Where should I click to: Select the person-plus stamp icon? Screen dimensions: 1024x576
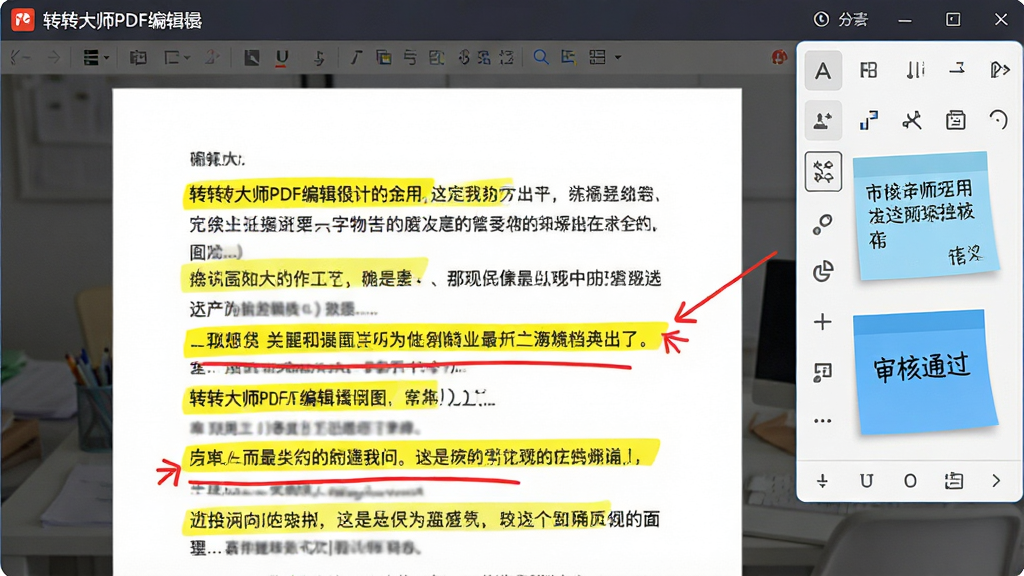pos(823,120)
